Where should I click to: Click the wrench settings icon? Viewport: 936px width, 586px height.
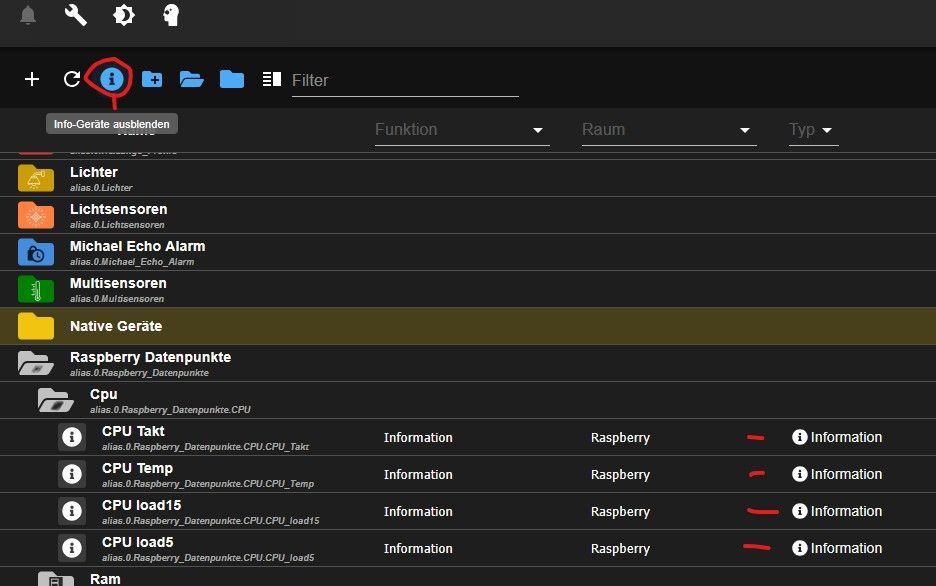(x=76, y=15)
